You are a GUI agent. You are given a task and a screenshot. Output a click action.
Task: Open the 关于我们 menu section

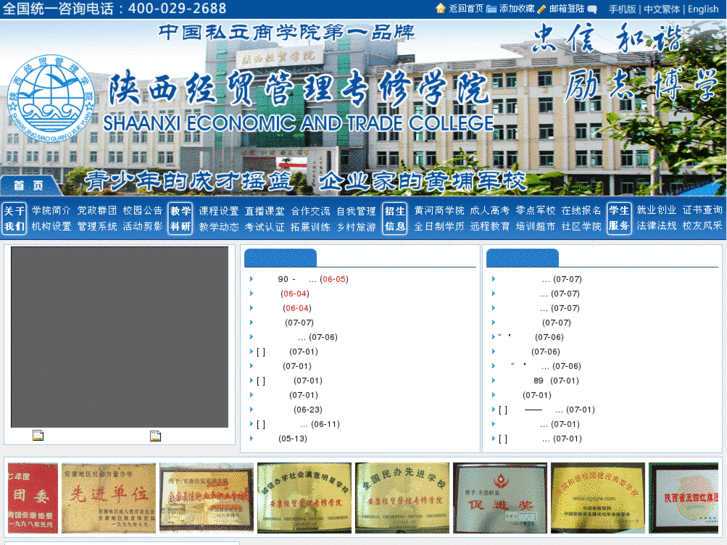pyautogui.click(x=14, y=218)
